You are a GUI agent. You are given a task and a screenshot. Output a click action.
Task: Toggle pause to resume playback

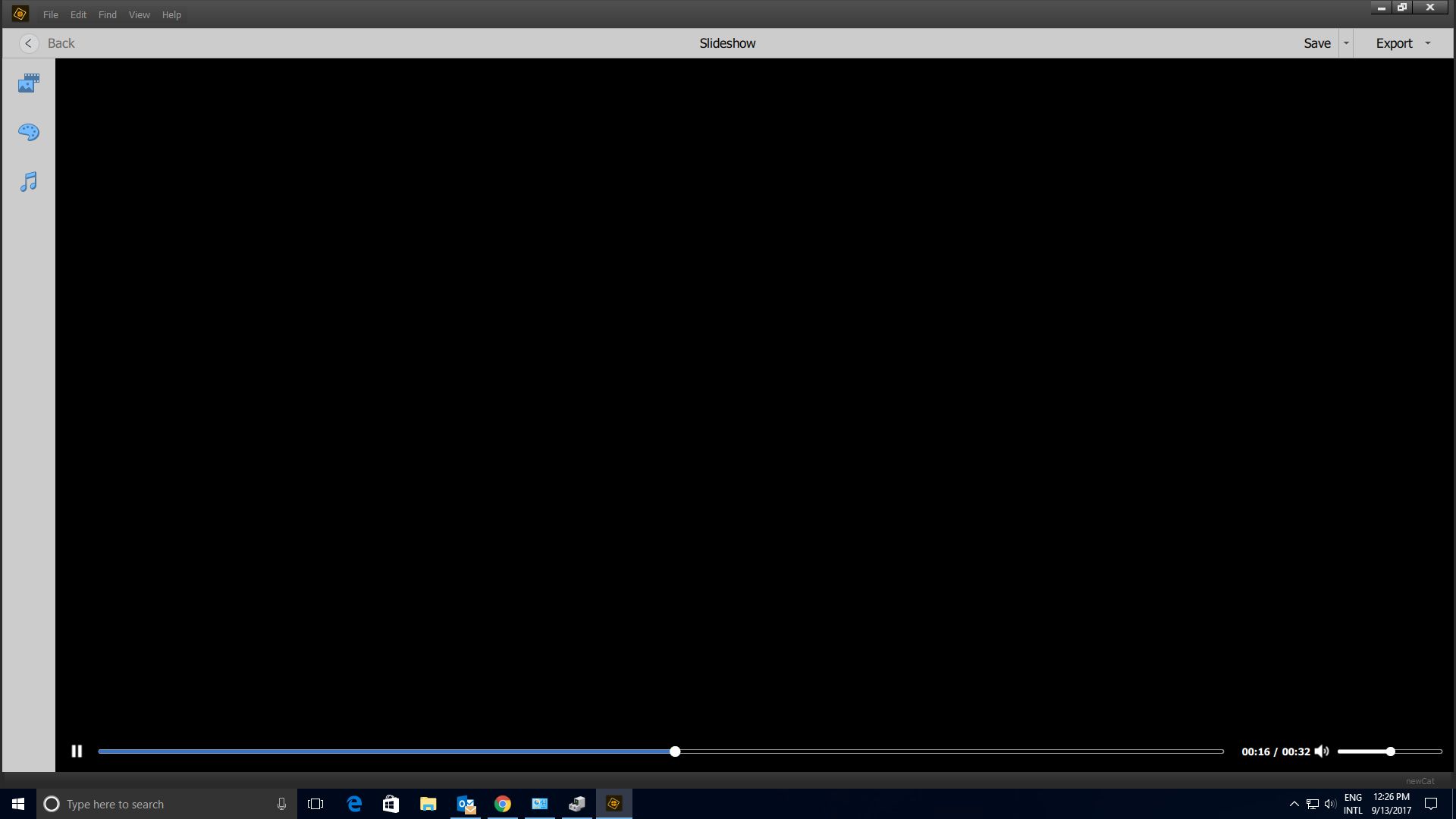point(76,751)
